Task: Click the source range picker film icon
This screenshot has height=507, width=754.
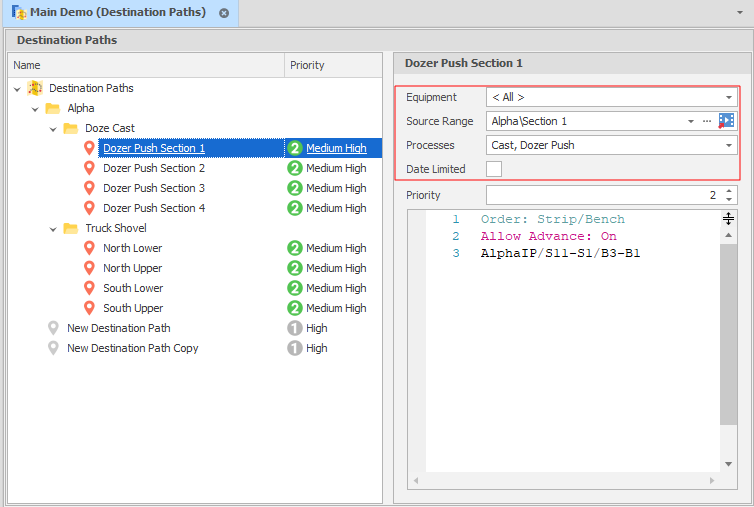Action: click(x=726, y=121)
